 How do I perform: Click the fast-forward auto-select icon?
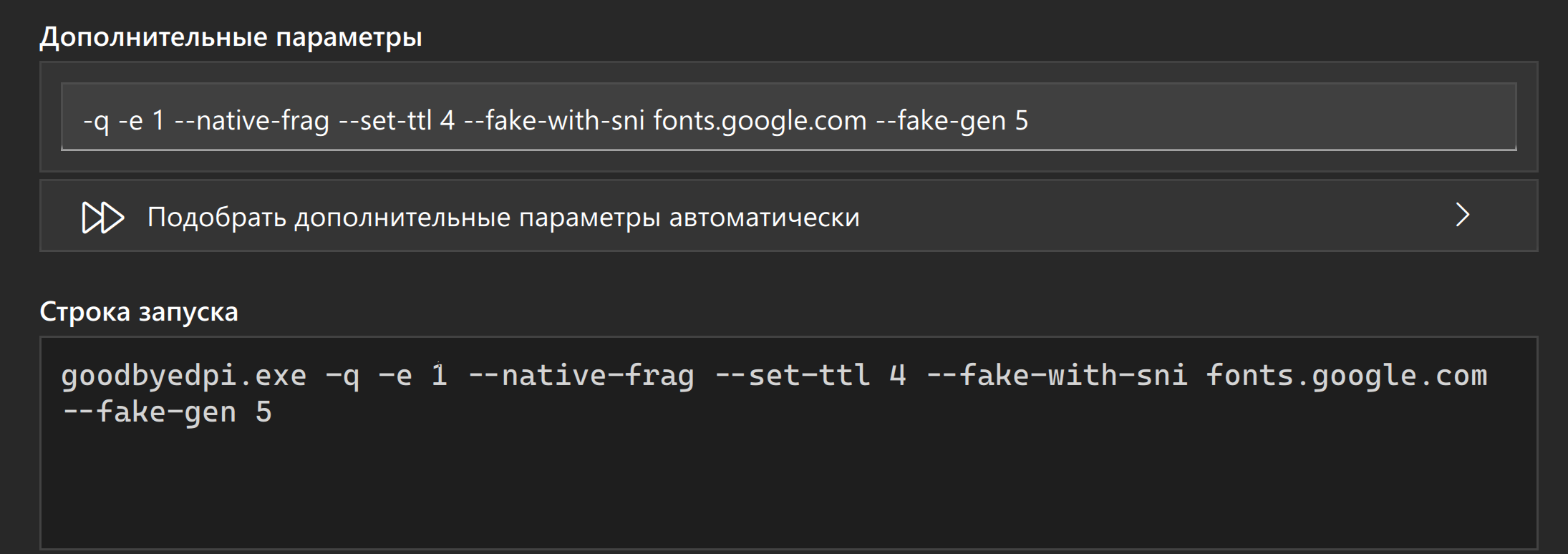click(x=103, y=218)
